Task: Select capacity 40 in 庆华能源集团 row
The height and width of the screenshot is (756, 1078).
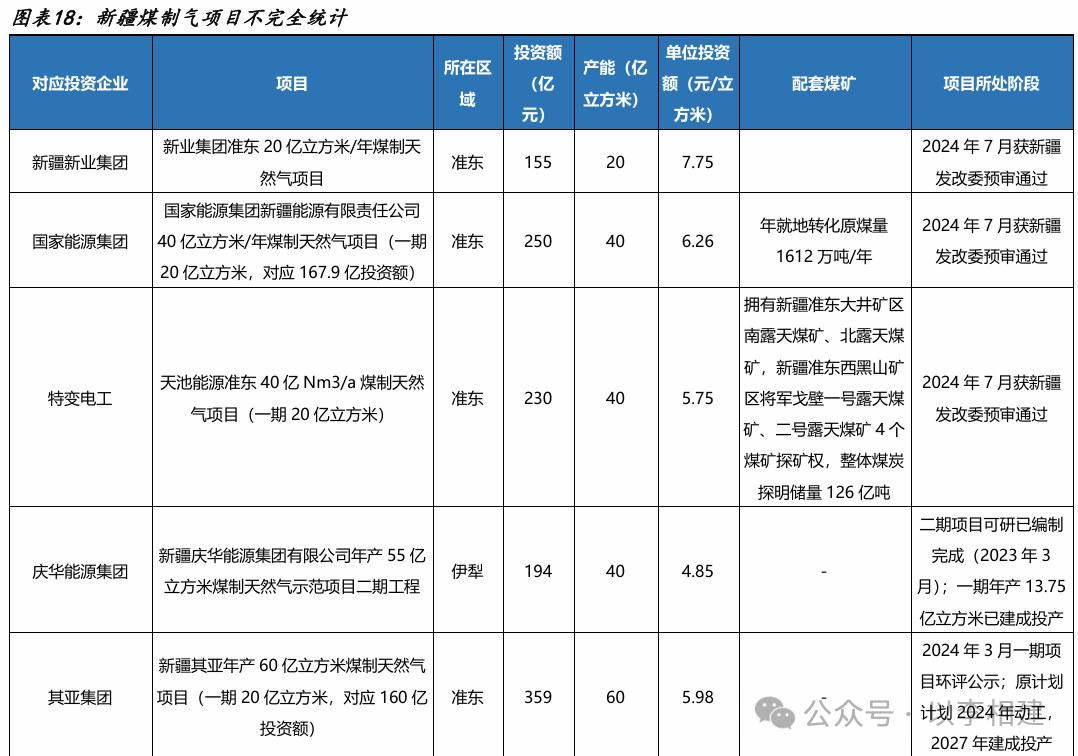Action: point(615,571)
